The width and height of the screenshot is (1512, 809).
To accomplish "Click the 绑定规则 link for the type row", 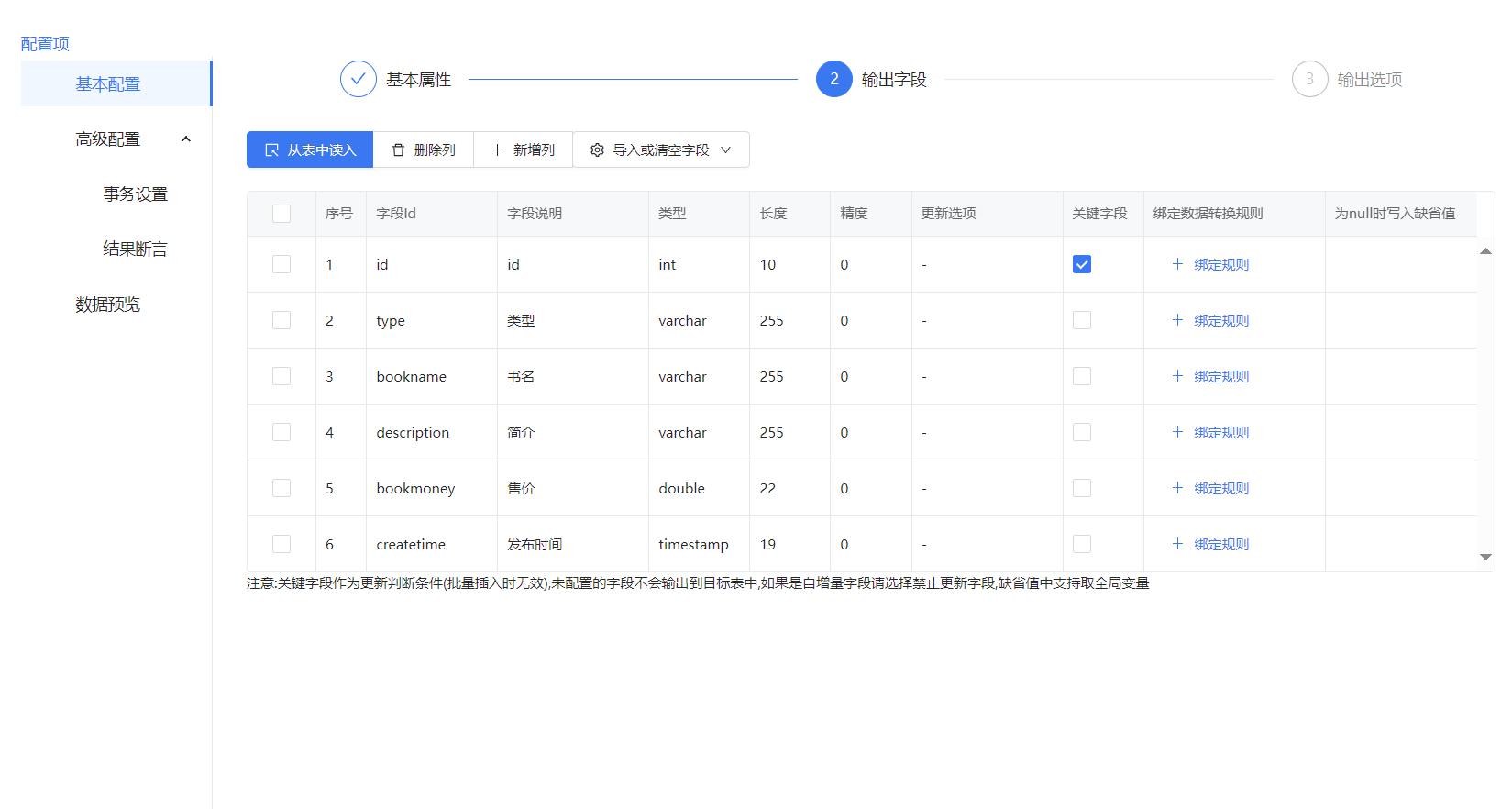I will click(1221, 320).
